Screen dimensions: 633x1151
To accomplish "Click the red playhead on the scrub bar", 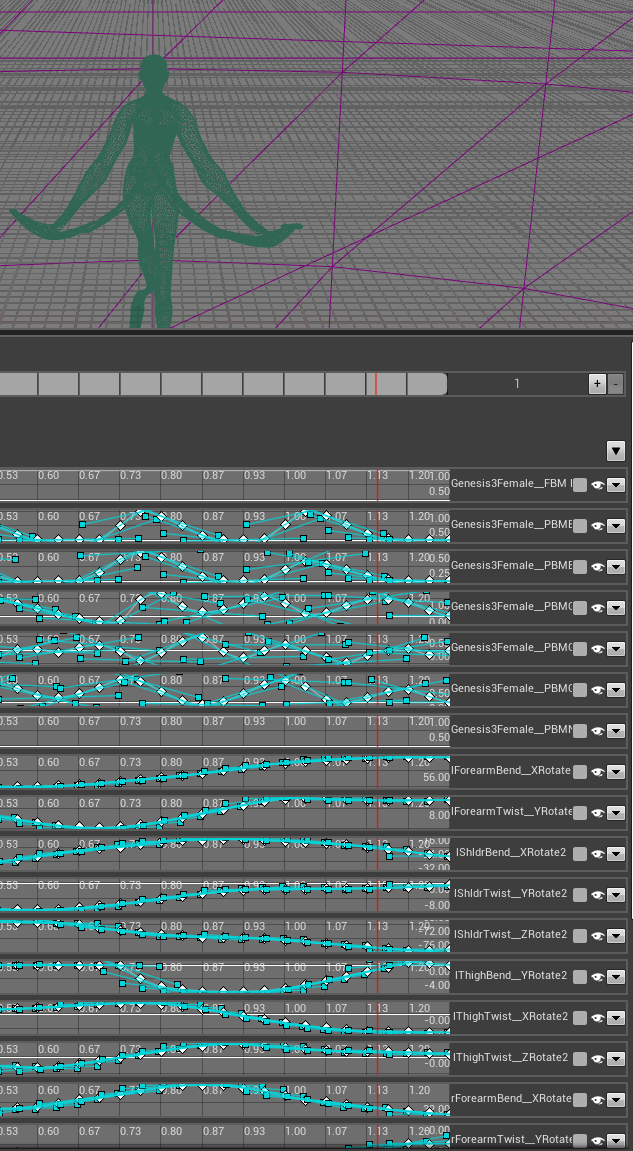I will pyautogui.click(x=376, y=384).
